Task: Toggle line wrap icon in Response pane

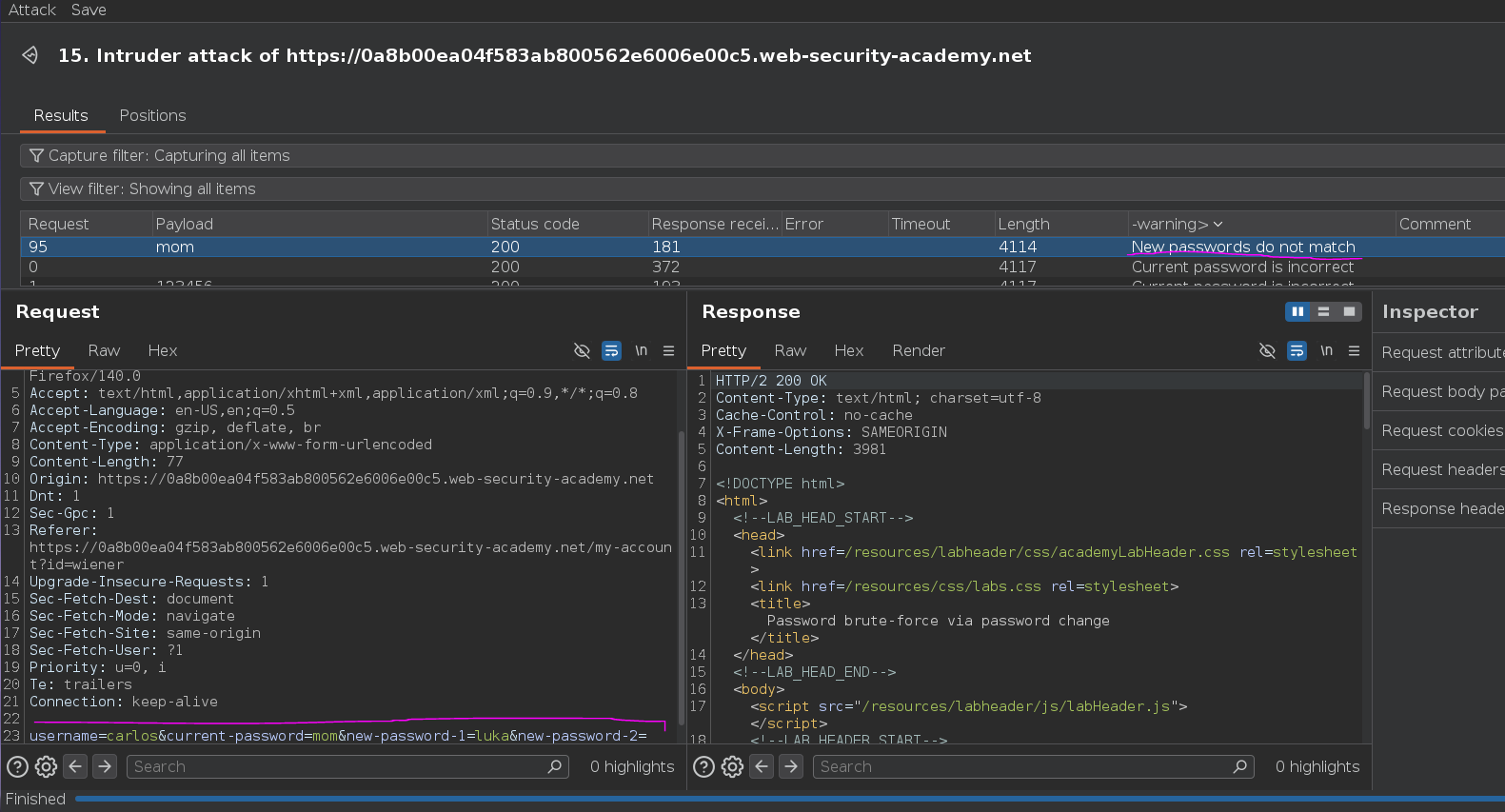Action: 1297,350
